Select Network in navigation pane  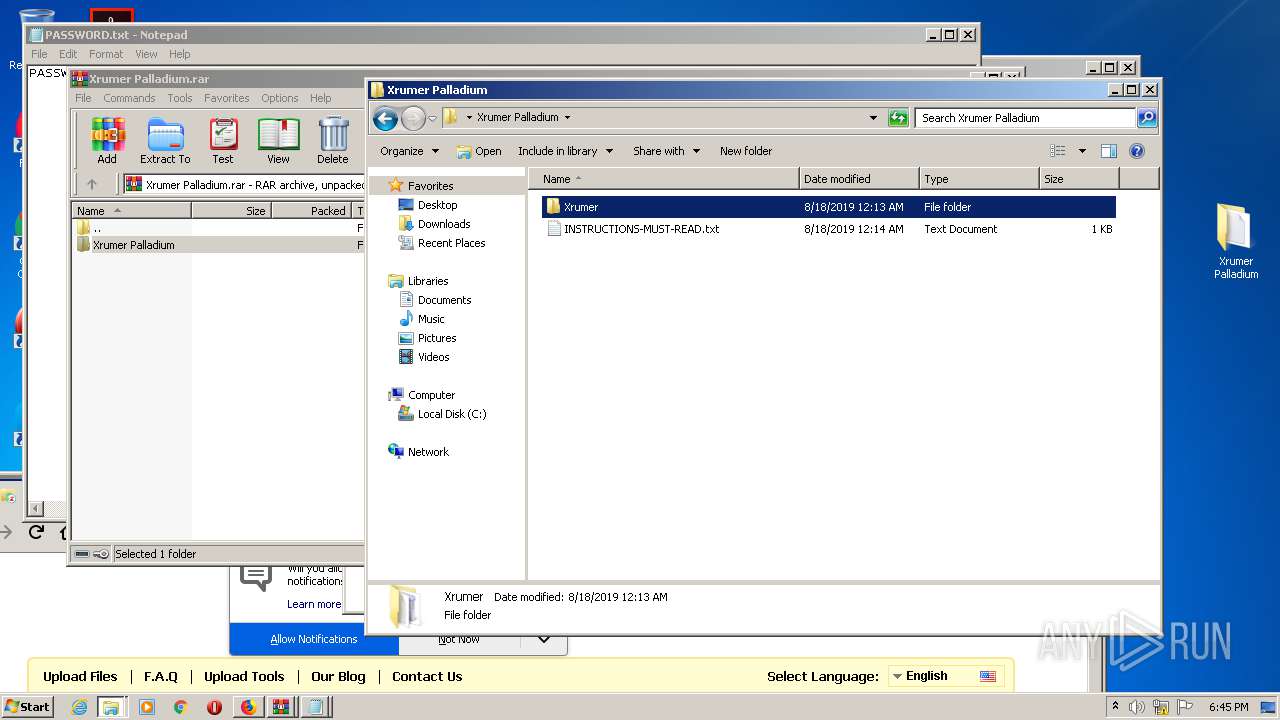click(x=428, y=452)
